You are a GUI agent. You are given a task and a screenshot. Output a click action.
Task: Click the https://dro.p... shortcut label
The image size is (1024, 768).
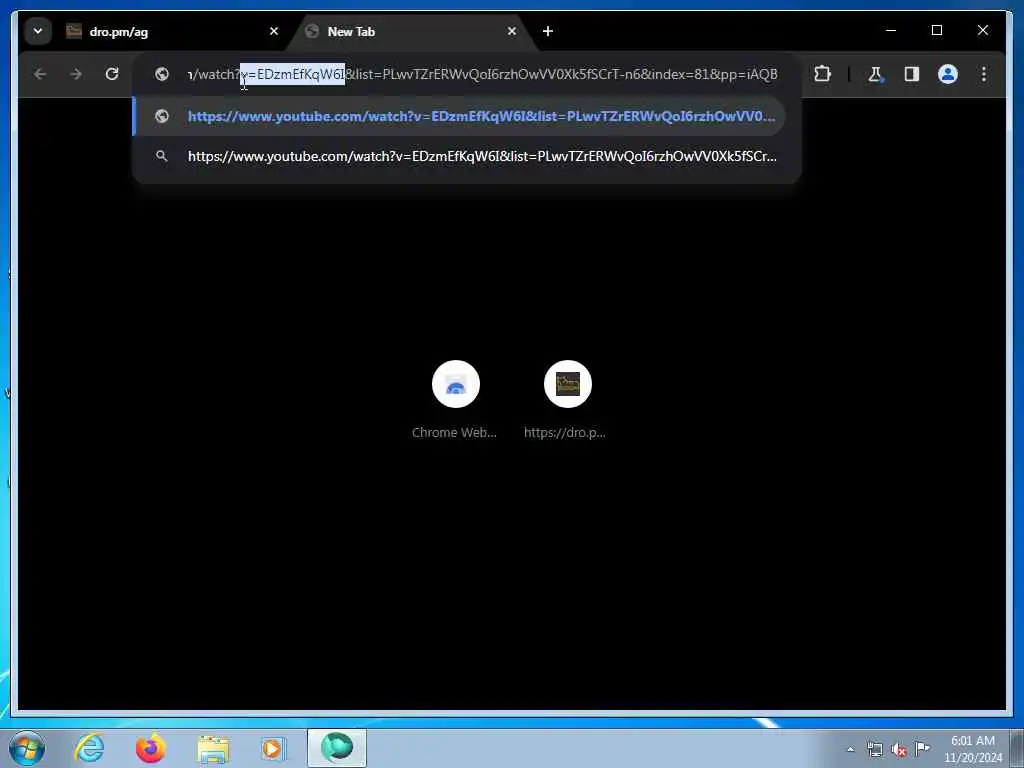(565, 432)
